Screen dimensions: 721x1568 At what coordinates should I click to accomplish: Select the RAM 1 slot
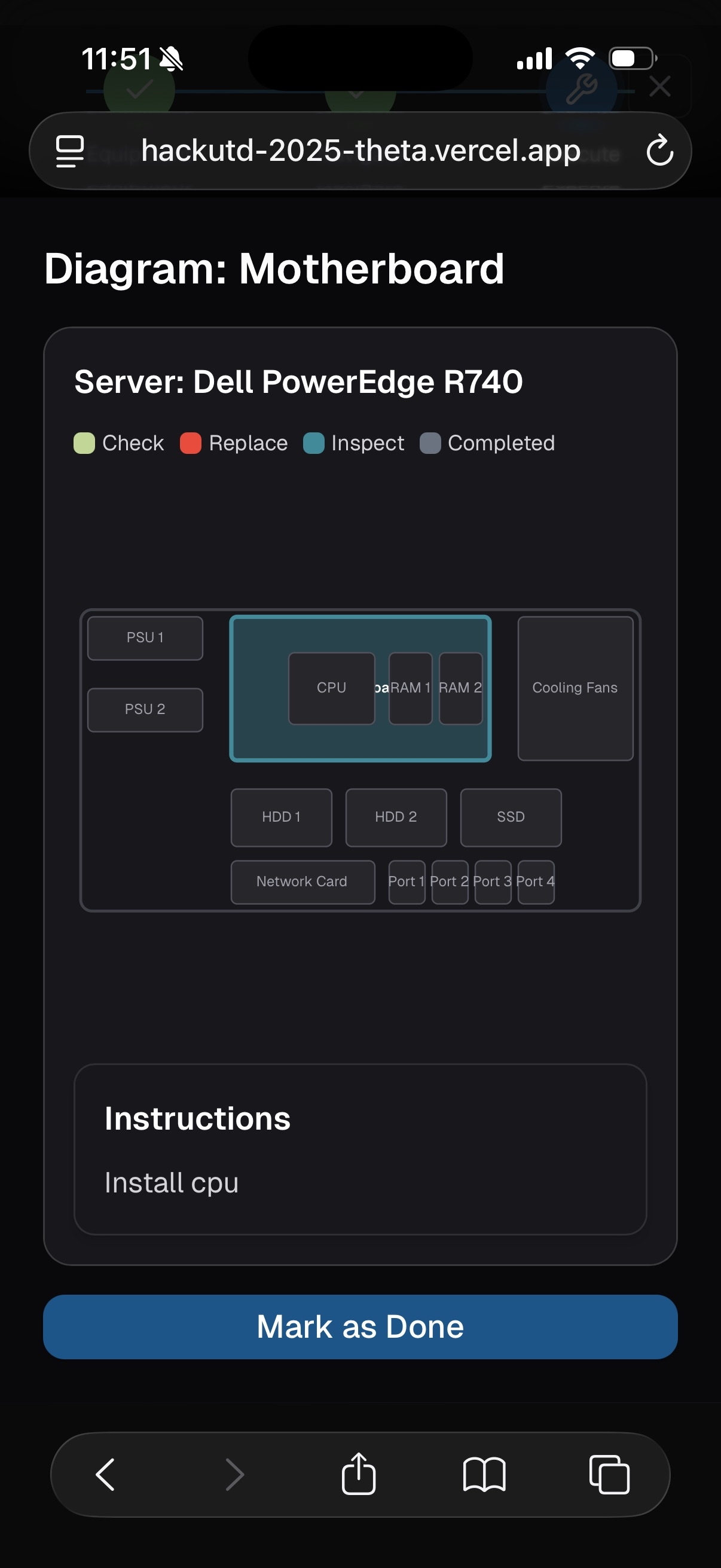[x=411, y=688]
